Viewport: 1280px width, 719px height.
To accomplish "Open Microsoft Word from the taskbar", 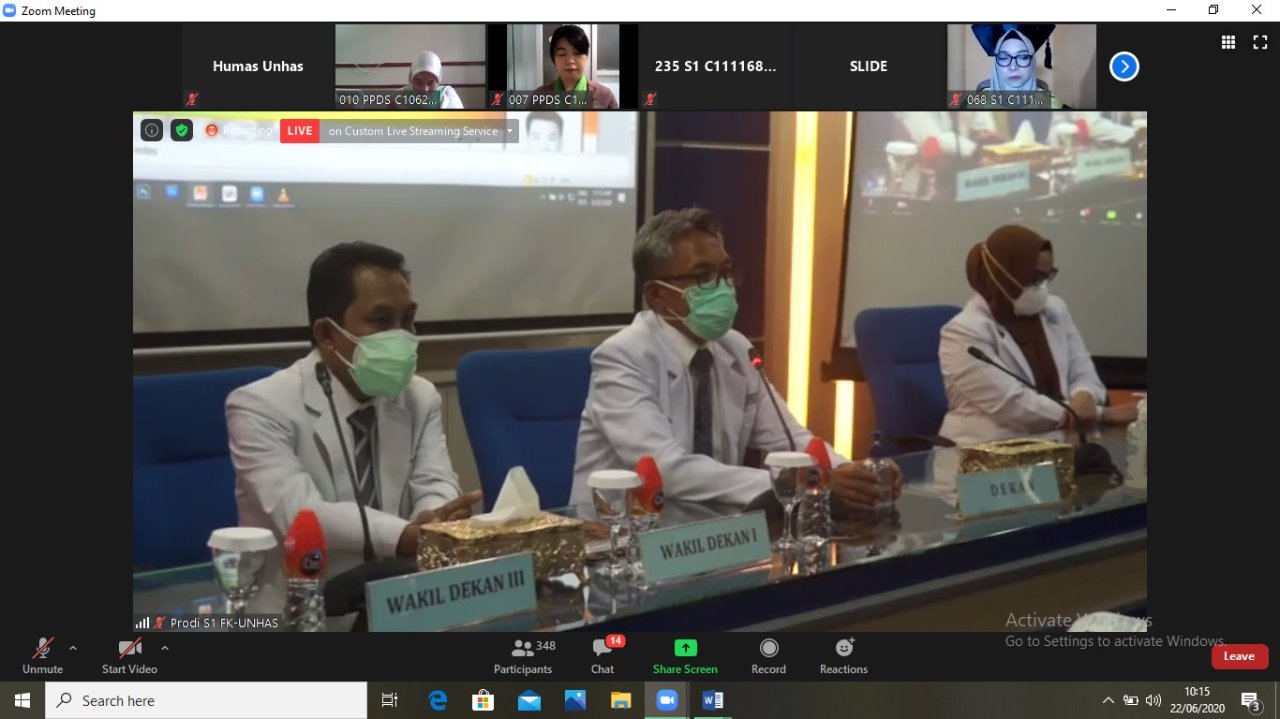I will 713,701.
